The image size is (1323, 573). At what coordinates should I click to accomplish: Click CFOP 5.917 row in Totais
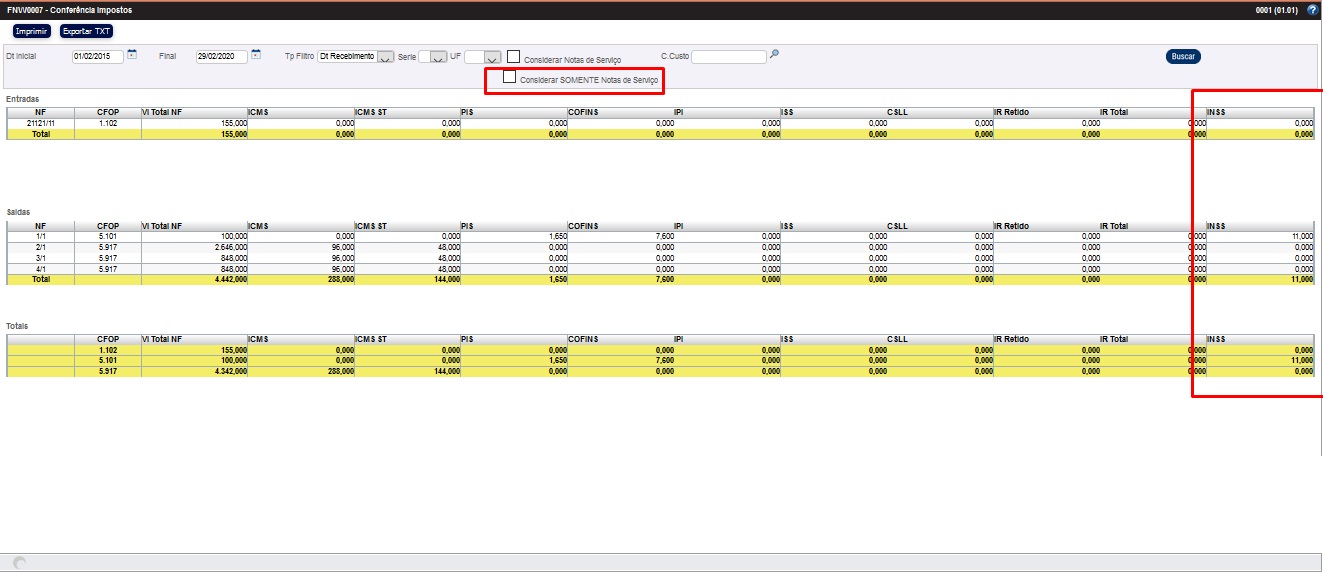tap(108, 371)
